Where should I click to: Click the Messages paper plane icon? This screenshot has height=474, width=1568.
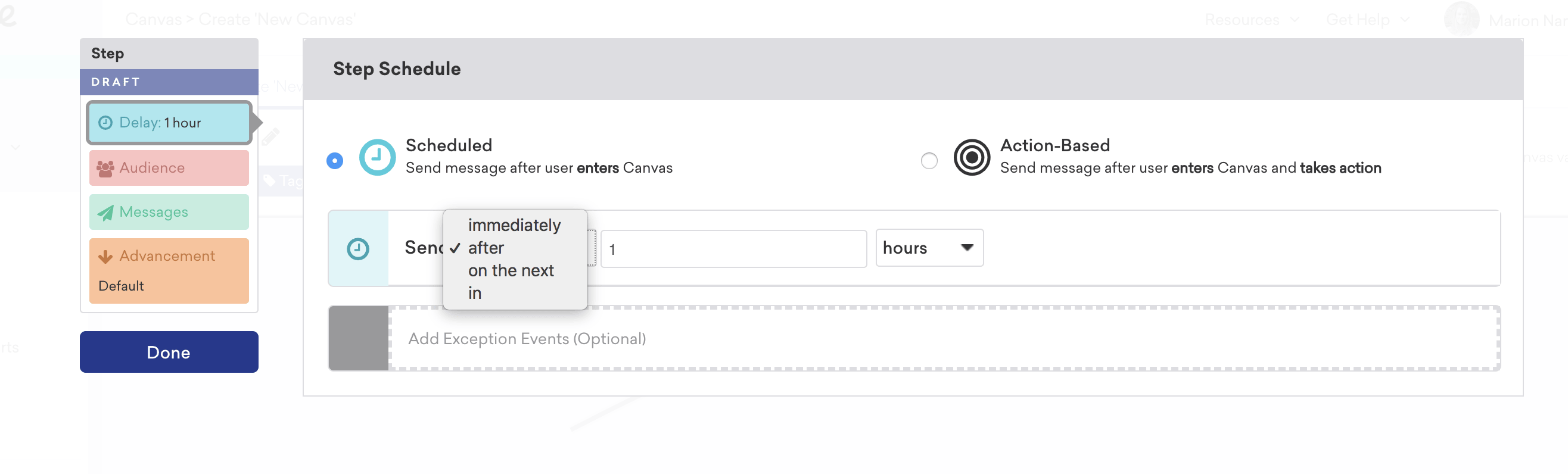(105, 213)
